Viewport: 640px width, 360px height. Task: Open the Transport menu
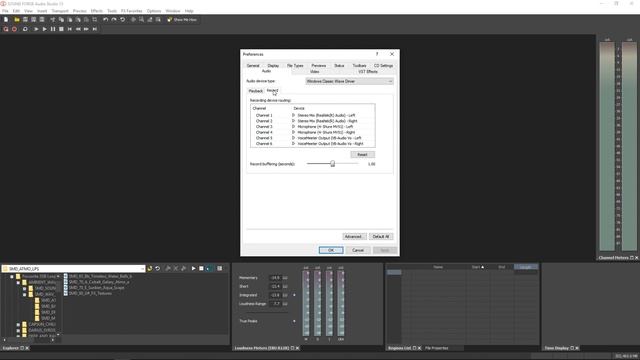pos(60,11)
